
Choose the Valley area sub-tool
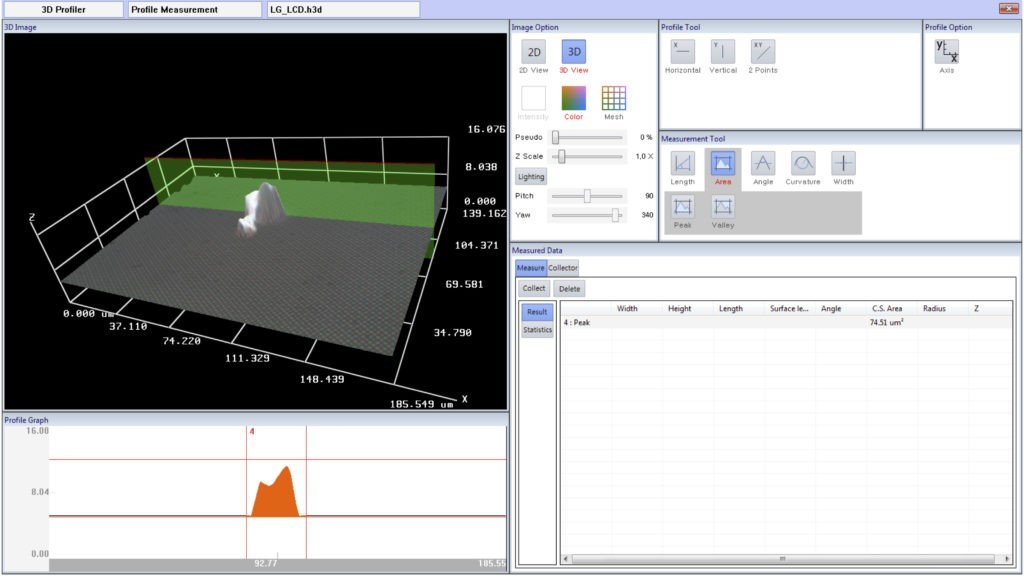click(x=723, y=208)
